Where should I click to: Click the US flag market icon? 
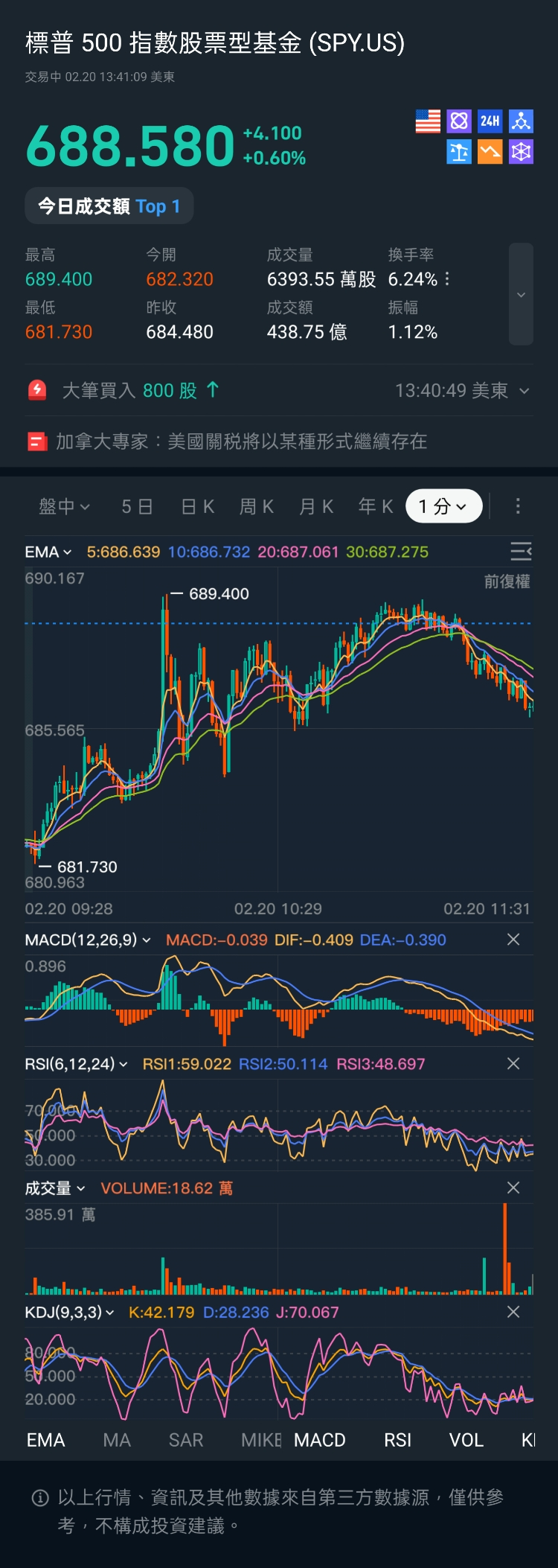click(428, 121)
